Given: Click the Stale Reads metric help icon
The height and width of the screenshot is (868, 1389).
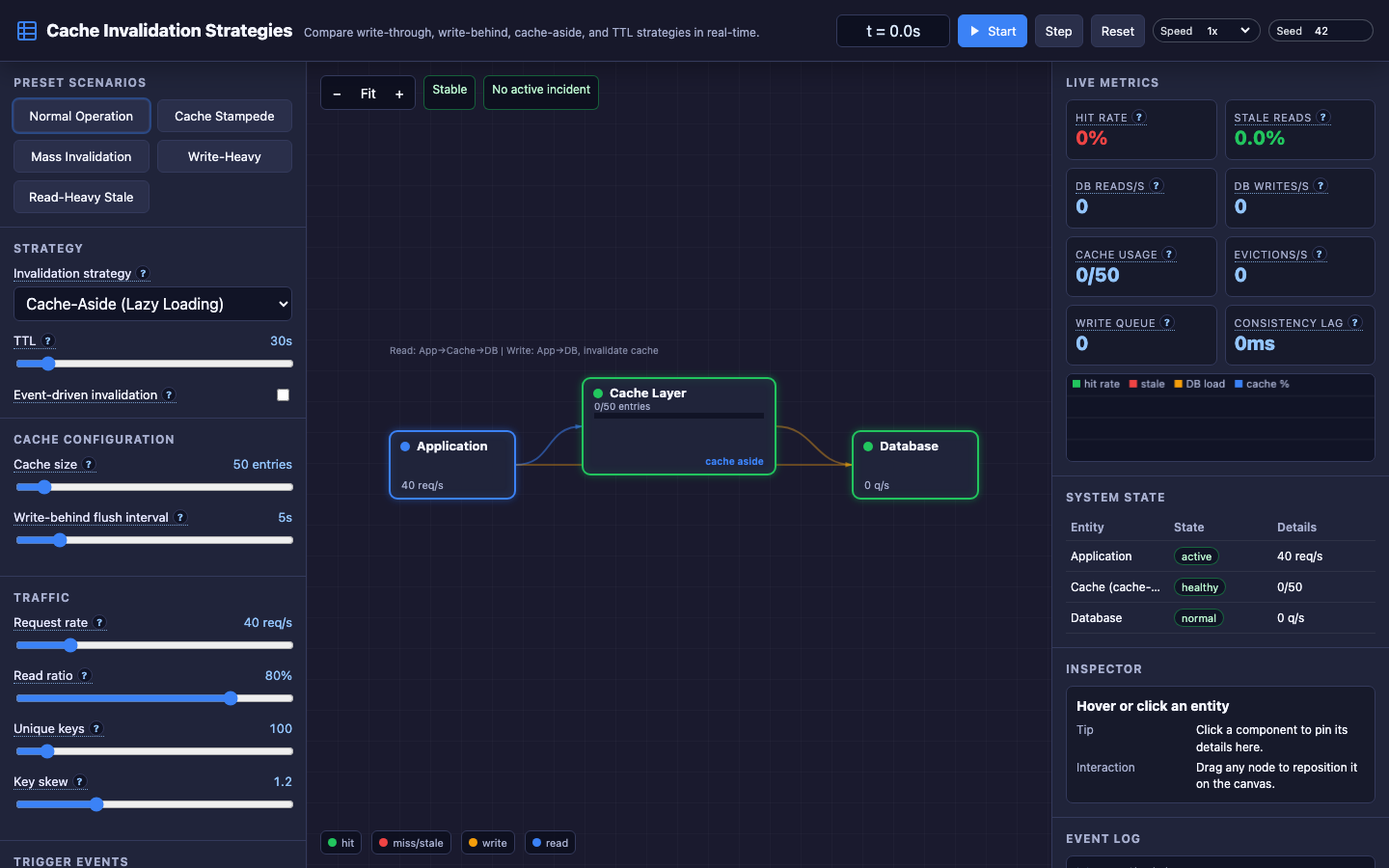Looking at the screenshot, I should point(1323,118).
